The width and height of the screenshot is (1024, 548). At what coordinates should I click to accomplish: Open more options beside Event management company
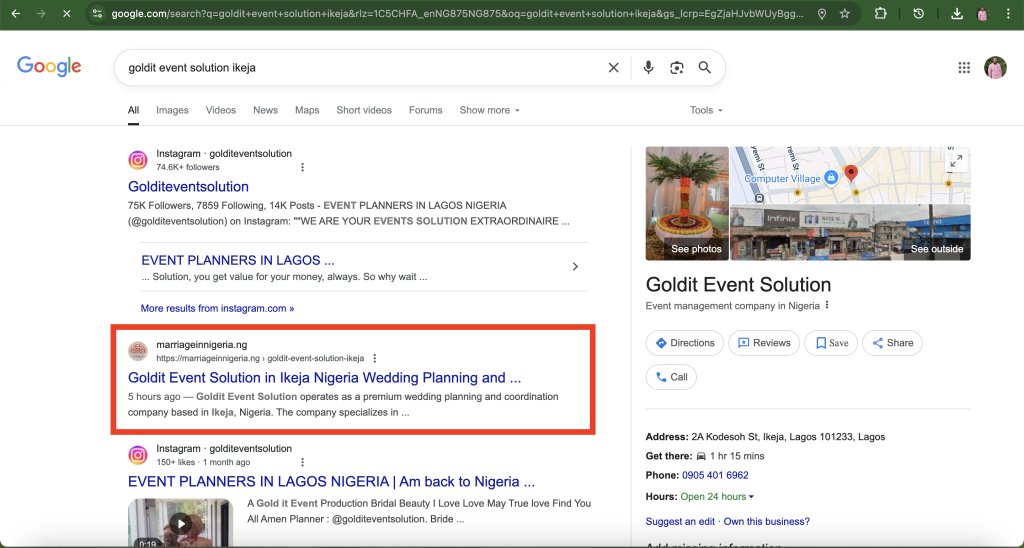tap(827, 305)
